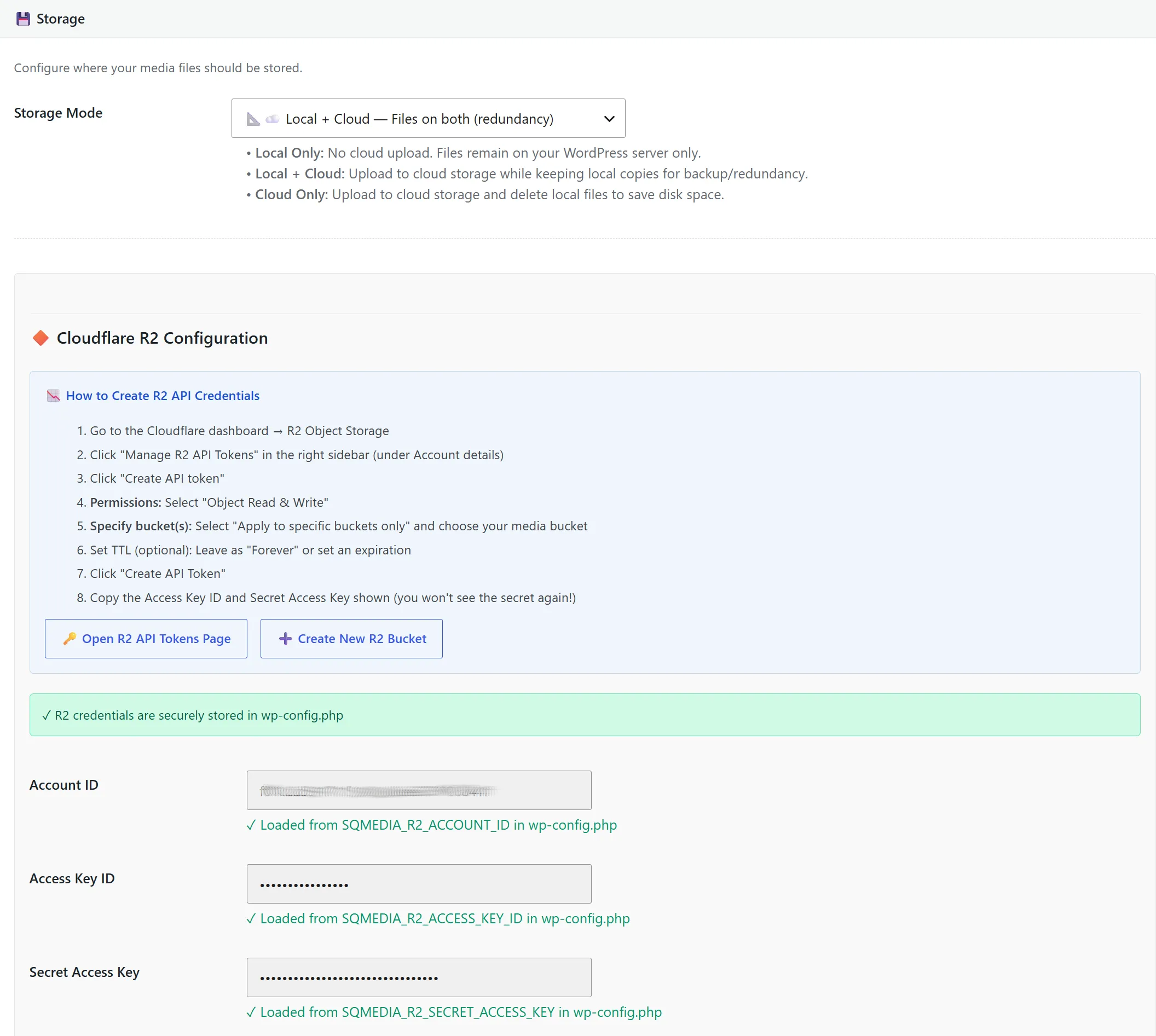Click the Account ID input field
This screenshot has width=1156, height=1036.
[x=419, y=790]
